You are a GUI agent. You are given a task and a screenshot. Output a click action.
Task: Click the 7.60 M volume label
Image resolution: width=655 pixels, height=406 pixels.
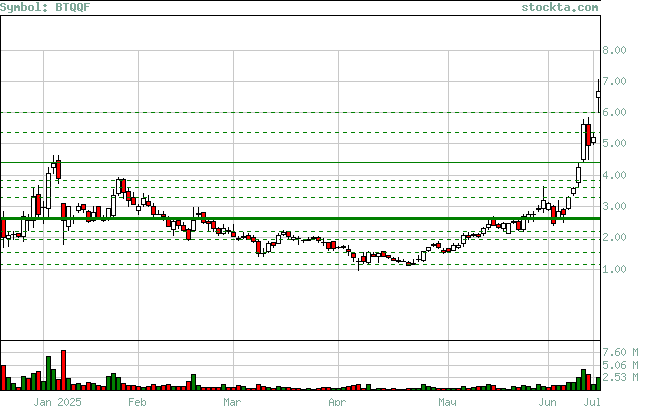[620, 352]
